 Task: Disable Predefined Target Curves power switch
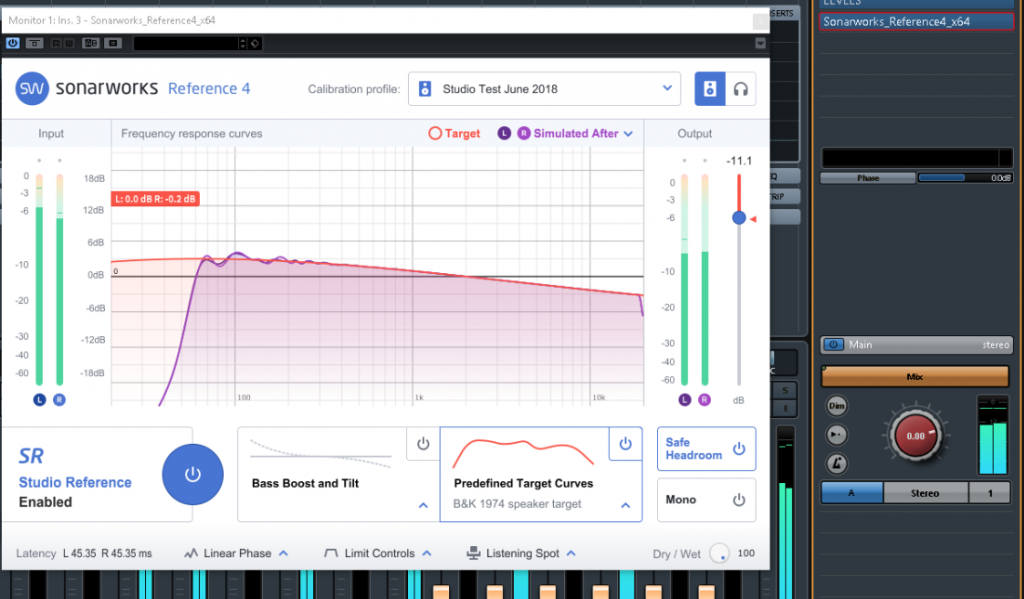click(x=625, y=444)
